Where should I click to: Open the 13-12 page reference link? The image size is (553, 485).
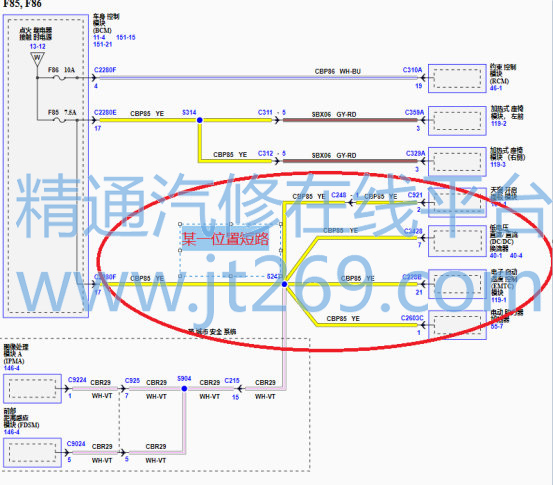click(x=37, y=47)
